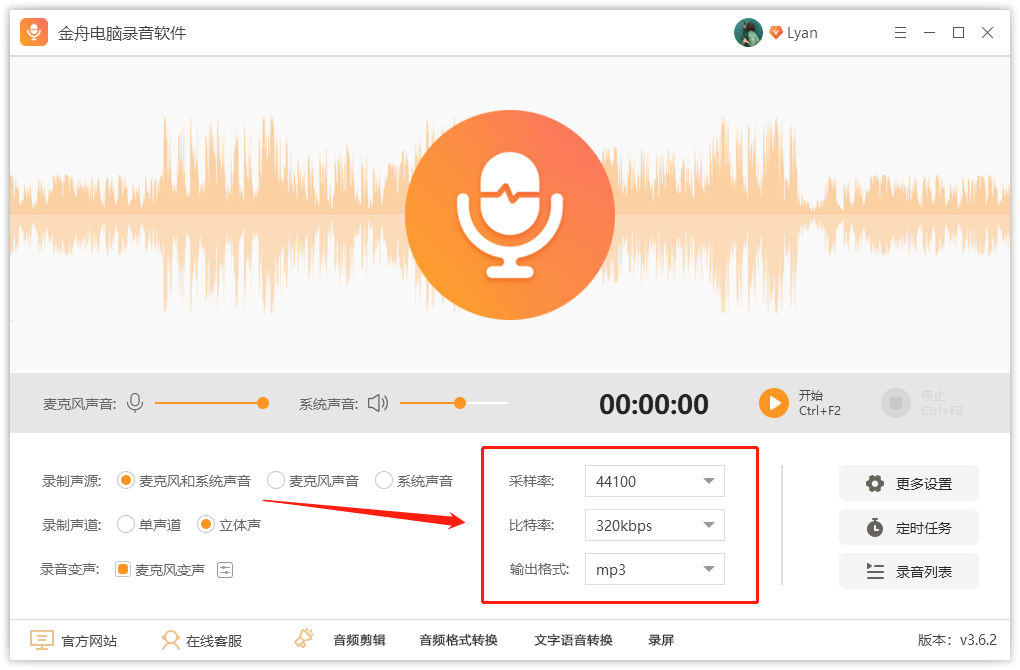The image size is (1020, 670).
Task: Click the 更多设置 button label
Action: tap(924, 484)
